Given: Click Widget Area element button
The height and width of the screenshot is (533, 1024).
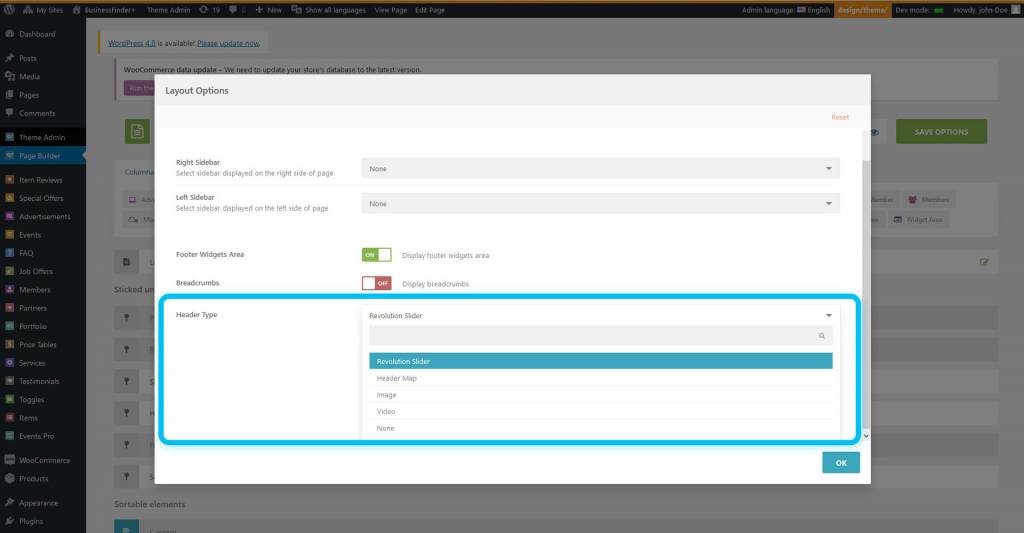Looking at the screenshot, I should point(918,219).
